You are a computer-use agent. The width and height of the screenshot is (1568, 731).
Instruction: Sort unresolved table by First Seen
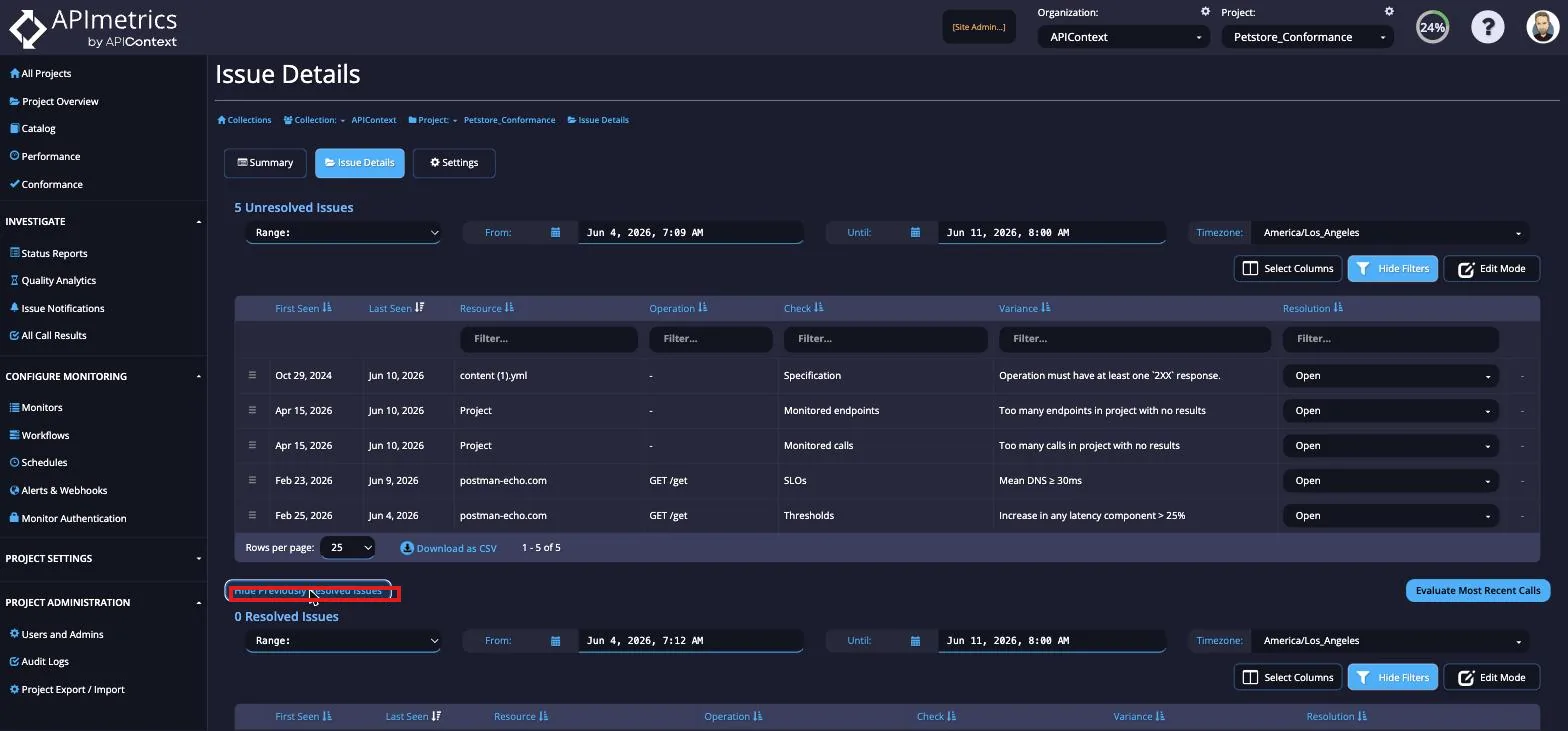coord(303,308)
